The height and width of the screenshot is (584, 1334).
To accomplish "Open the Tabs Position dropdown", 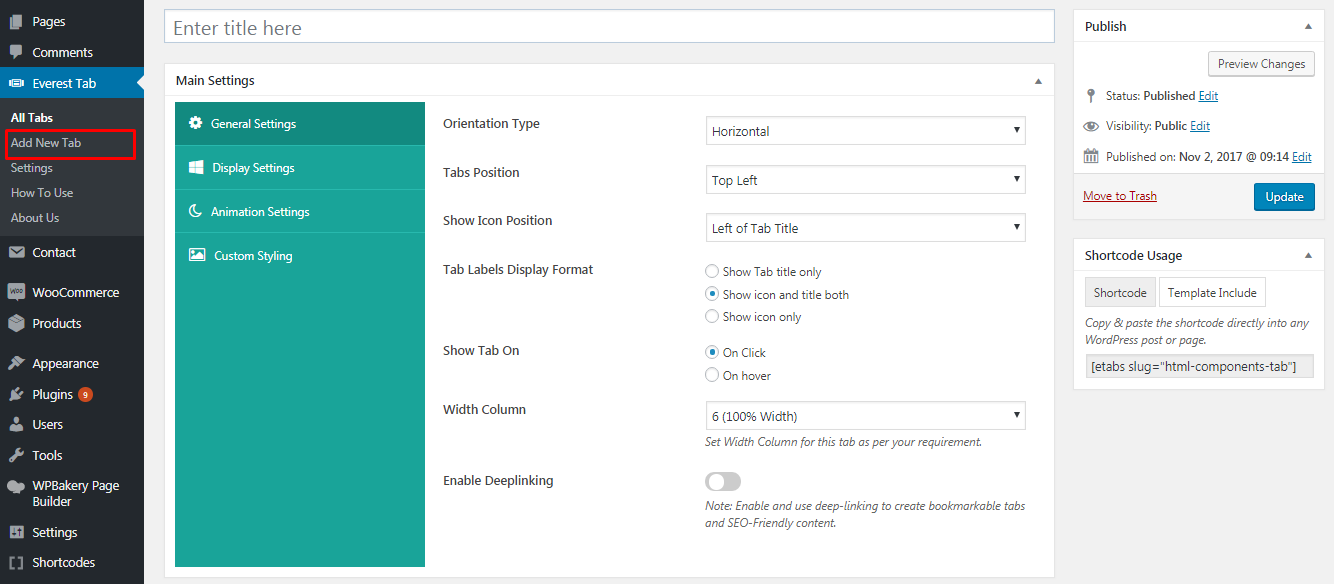I will [x=865, y=180].
